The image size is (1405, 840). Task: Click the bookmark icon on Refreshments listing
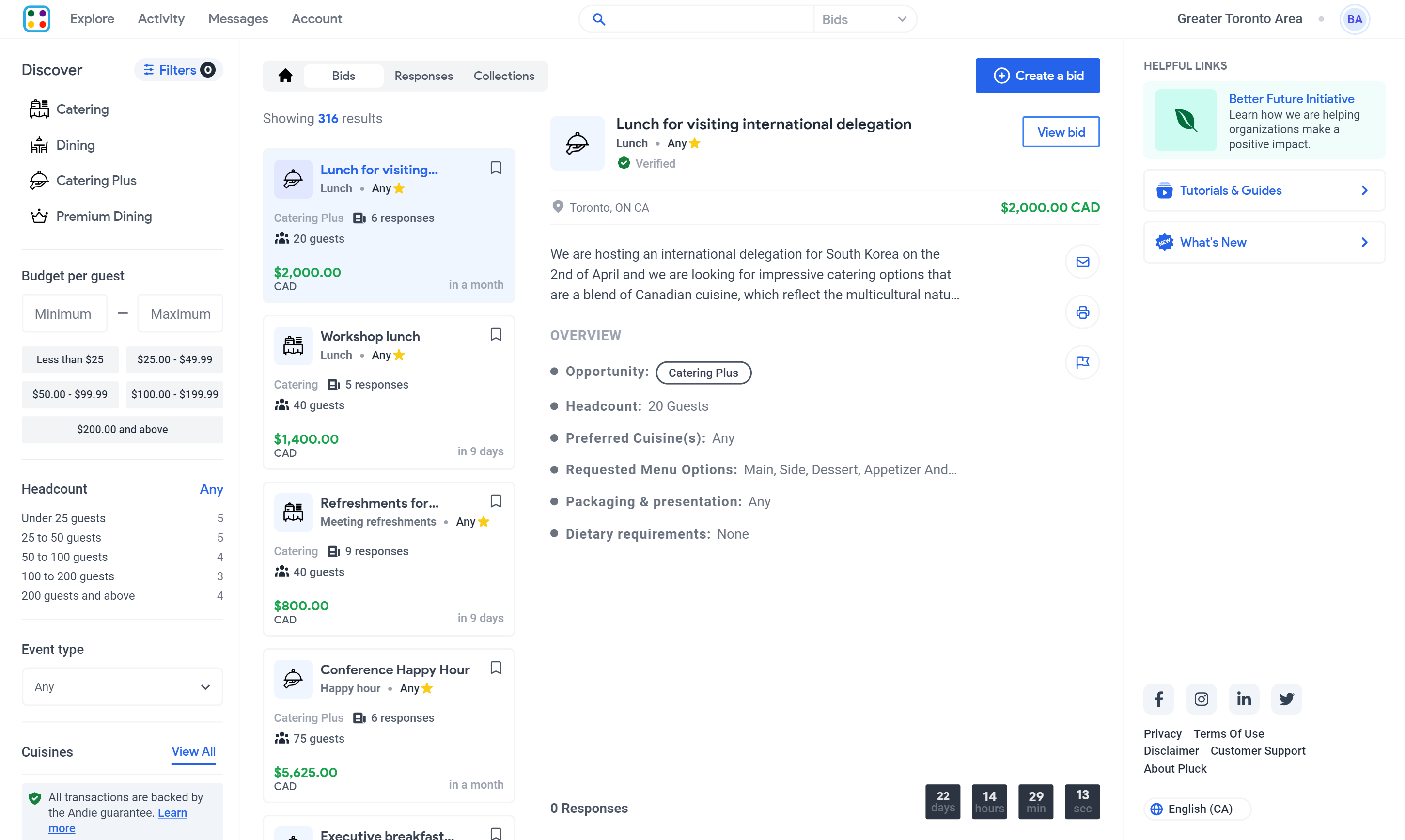(496, 501)
